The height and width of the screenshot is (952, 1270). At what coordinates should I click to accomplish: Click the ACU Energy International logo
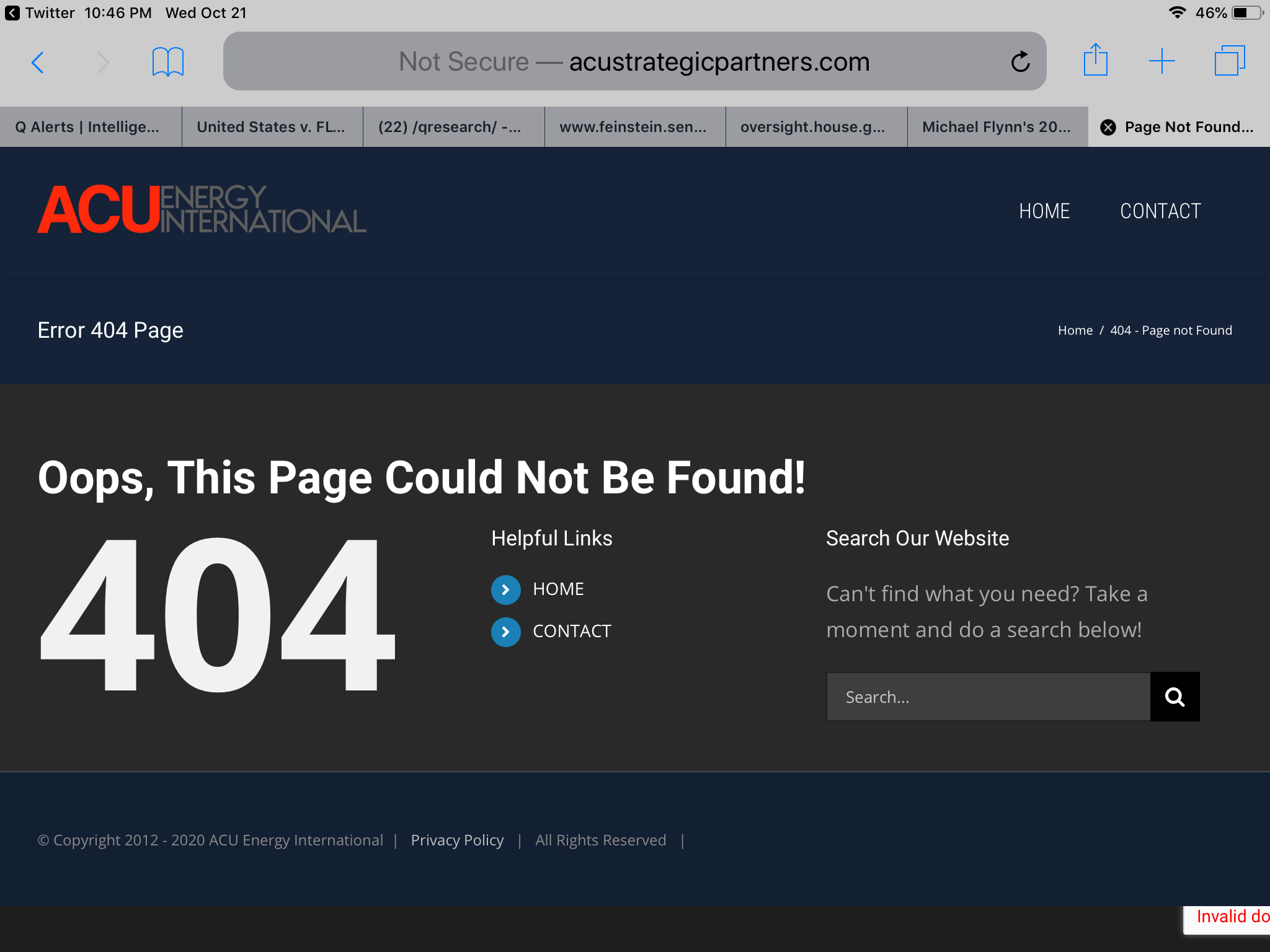tap(202, 209)
